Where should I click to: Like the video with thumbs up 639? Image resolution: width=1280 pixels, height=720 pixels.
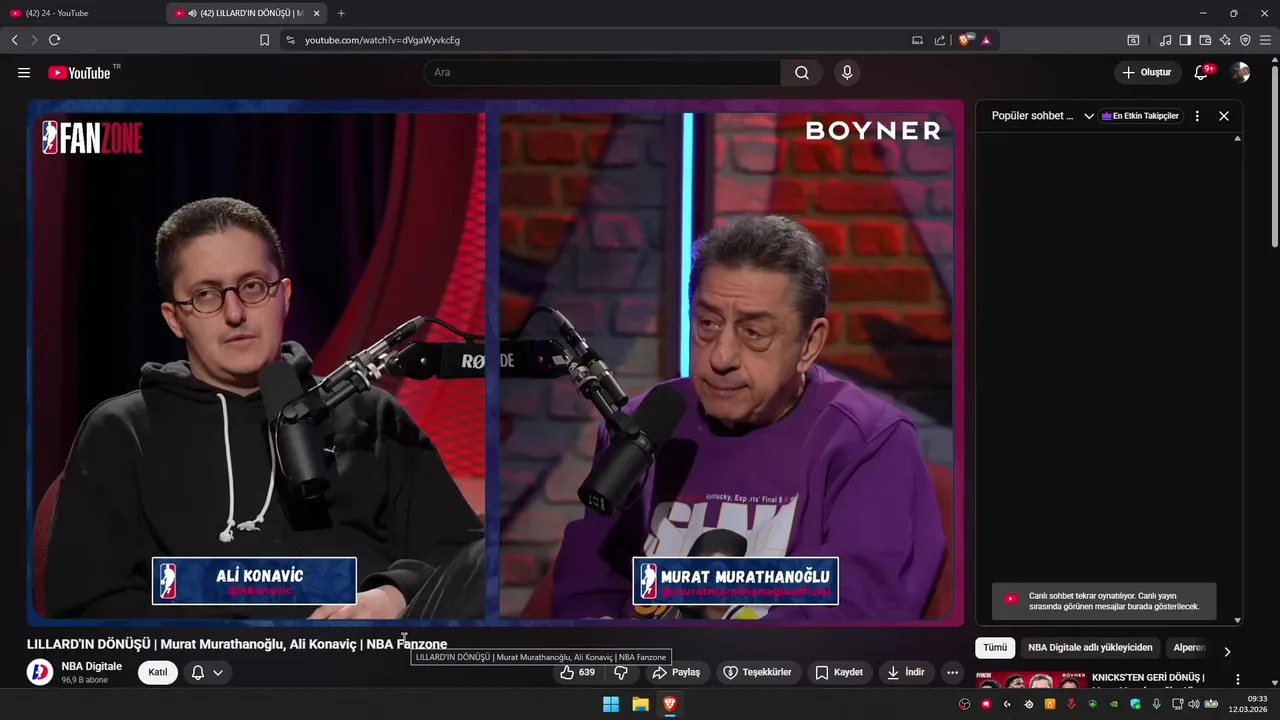point(577,672)
